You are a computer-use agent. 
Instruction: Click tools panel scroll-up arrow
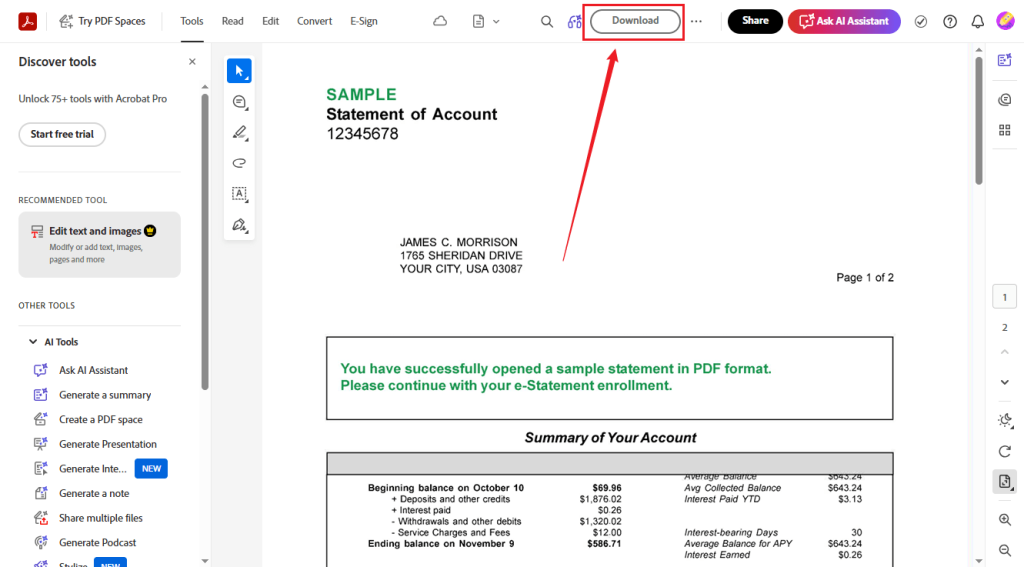pos(204,87)
